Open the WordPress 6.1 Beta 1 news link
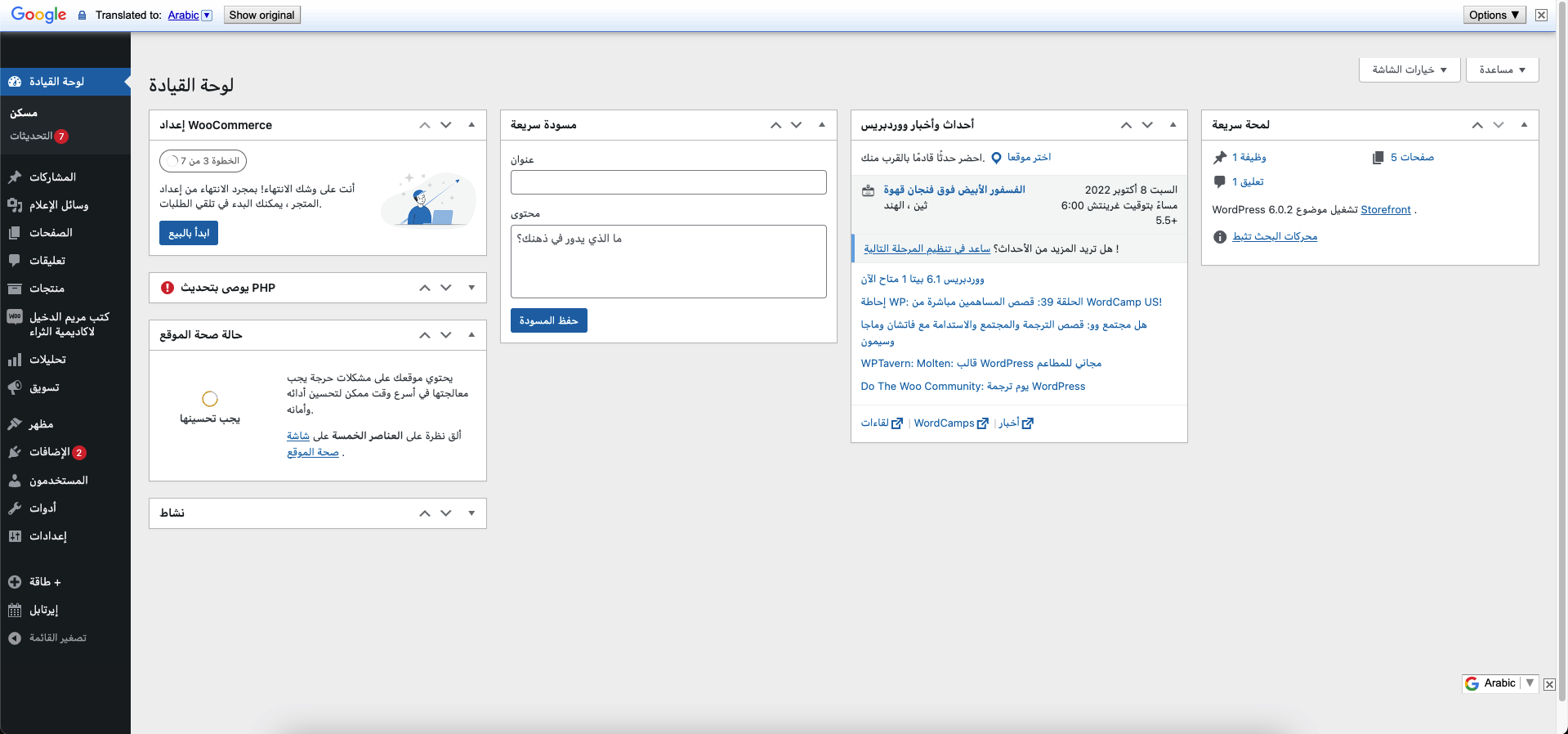 pos(922,280)
